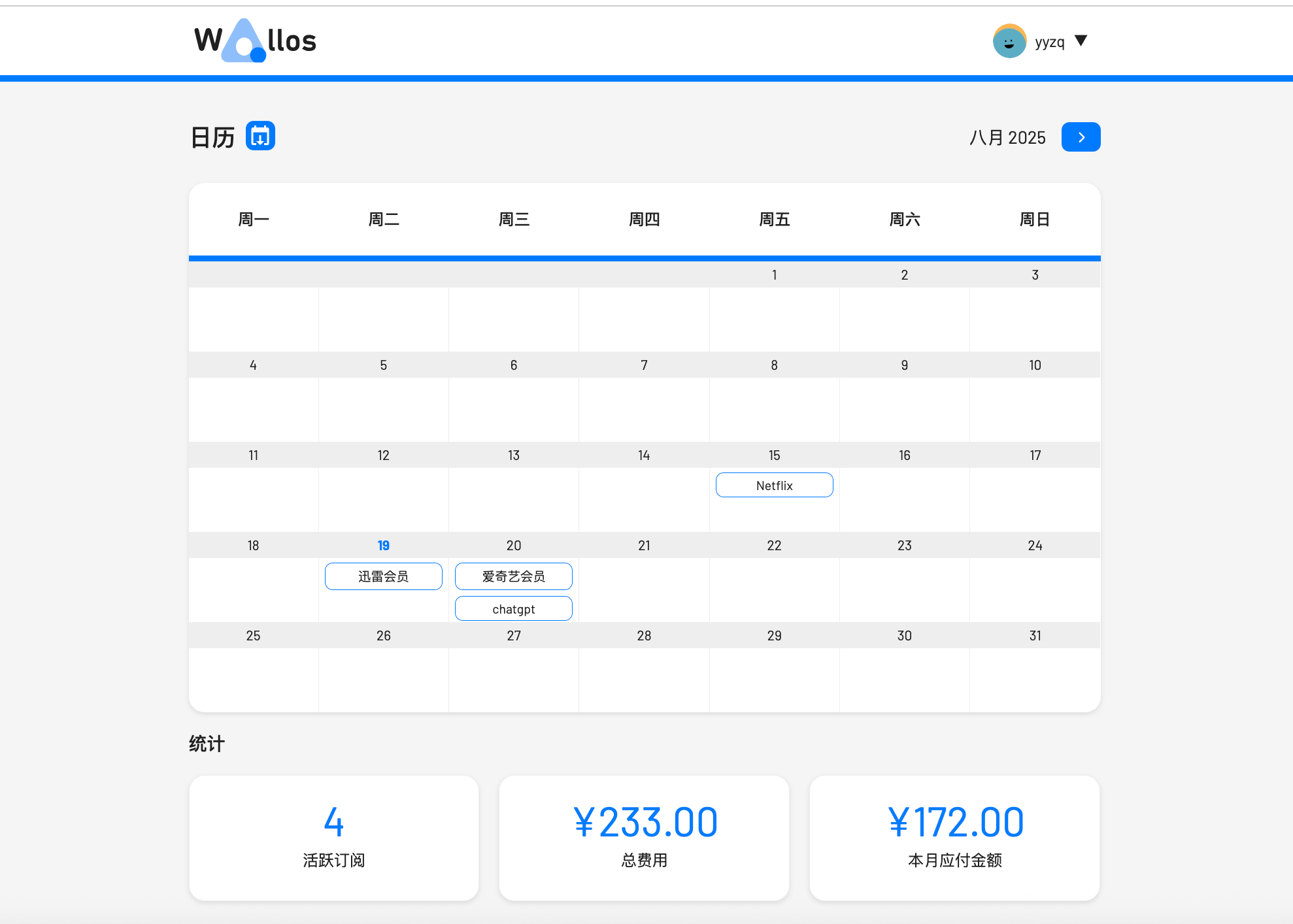Select today's date 19 on calendar

[x=383, y=545]
